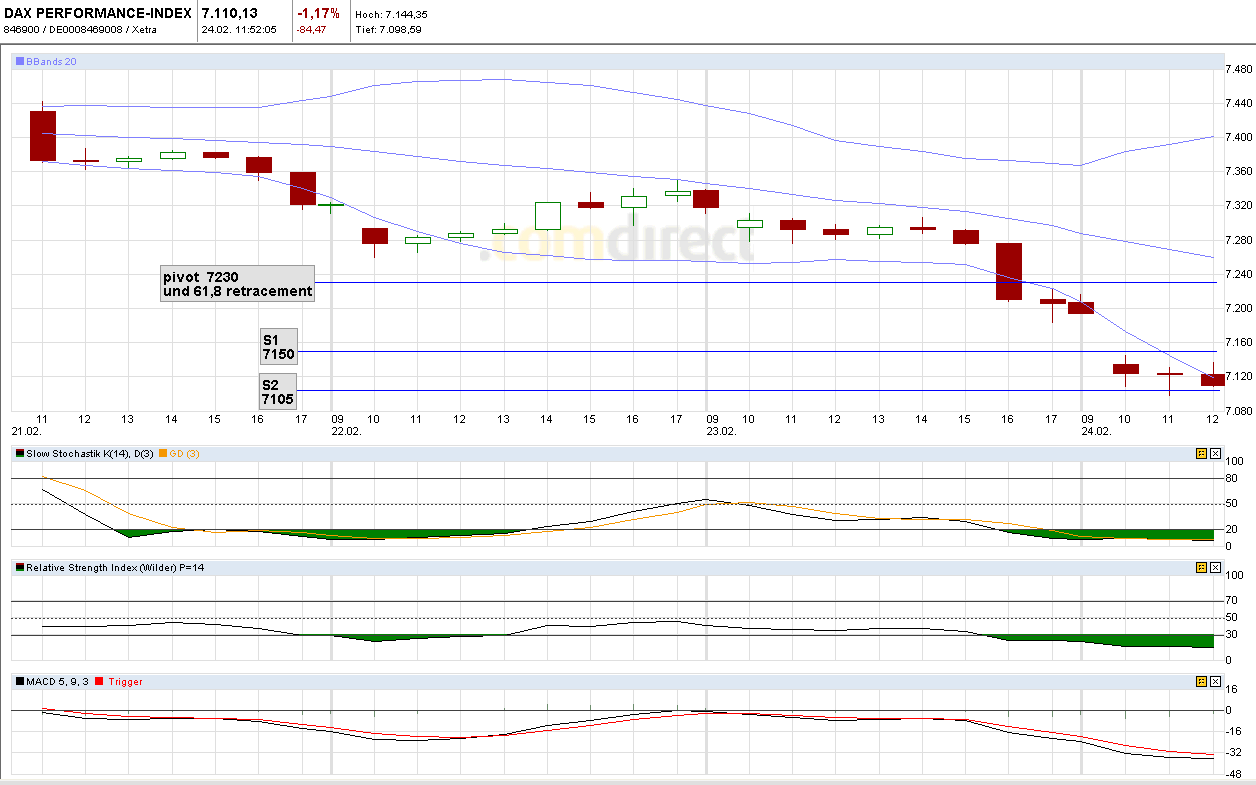Click the Slow Stochastik K(14), D(3) label
The width and height of the screenshot is (1256, 785).
click(x=90, y=454)
